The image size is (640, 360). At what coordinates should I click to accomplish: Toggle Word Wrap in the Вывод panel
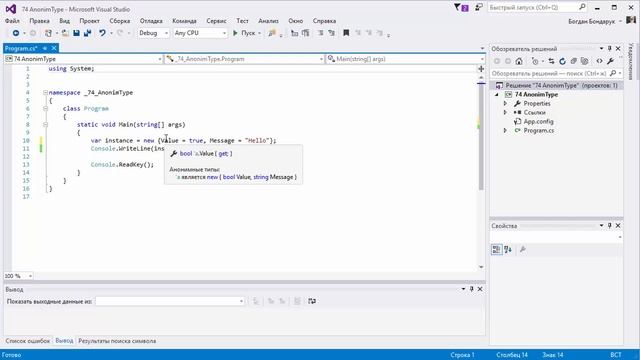coord(312,301)
